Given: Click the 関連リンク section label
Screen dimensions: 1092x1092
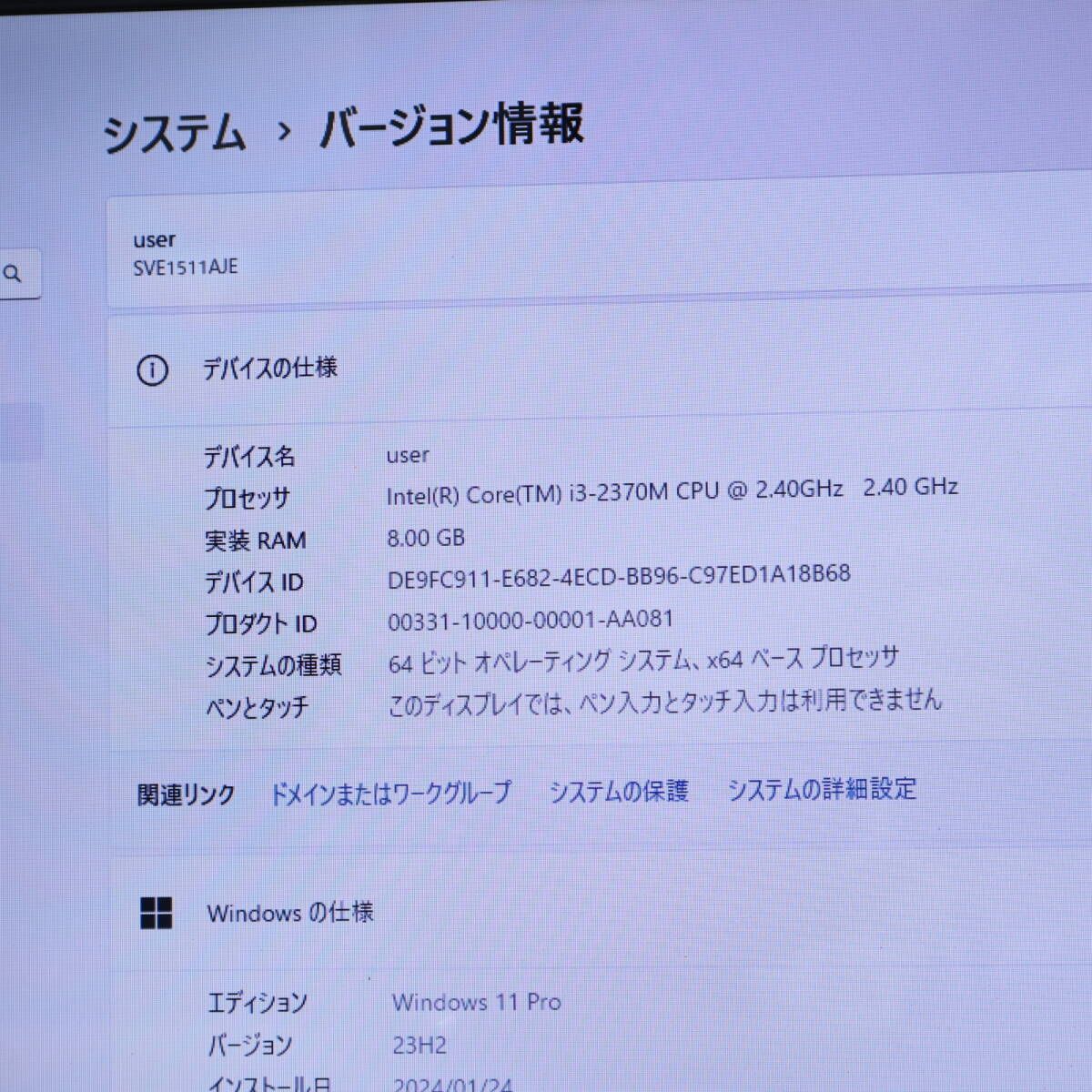Looking at the screenshot, I should click(183, 794).
